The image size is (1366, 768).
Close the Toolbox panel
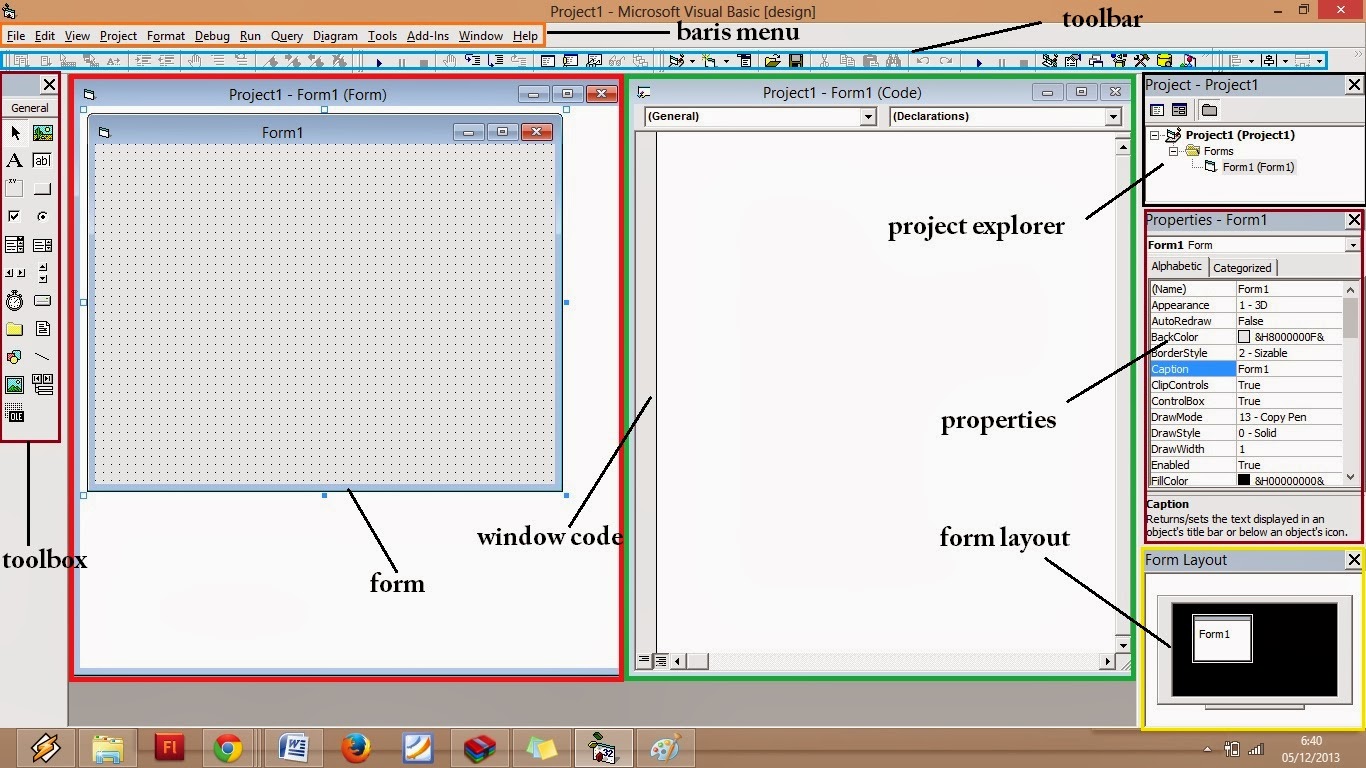tap(48, 85)
